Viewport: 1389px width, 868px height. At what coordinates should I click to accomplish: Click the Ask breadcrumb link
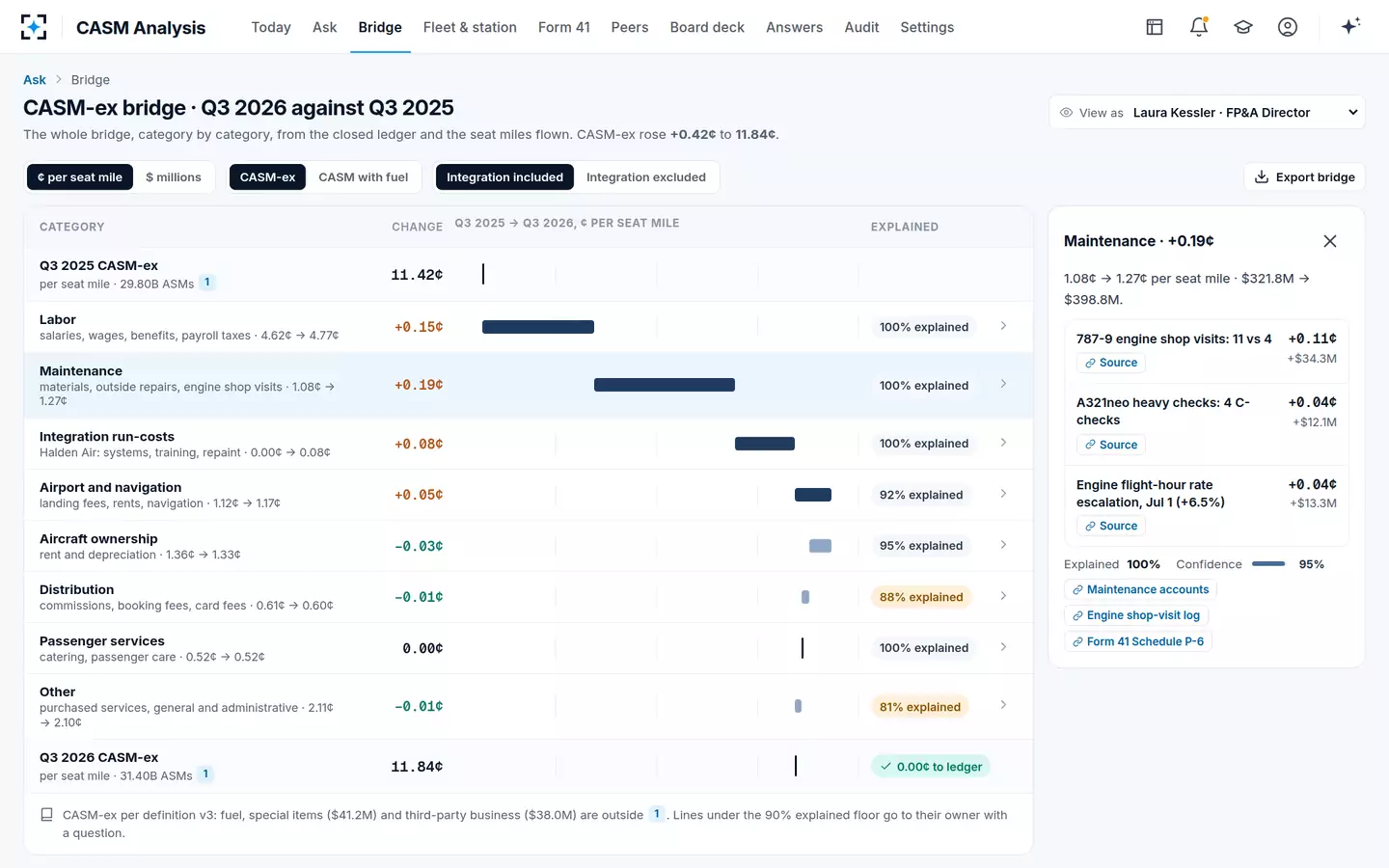pos(35,80)
